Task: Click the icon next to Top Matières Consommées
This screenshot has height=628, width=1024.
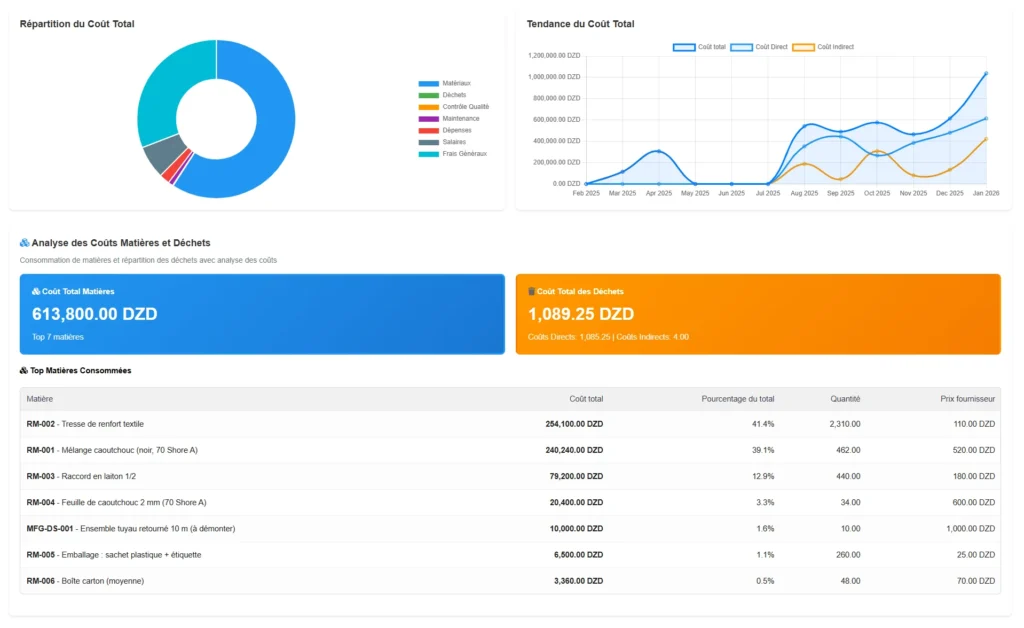Action: (x=25, y=370)
